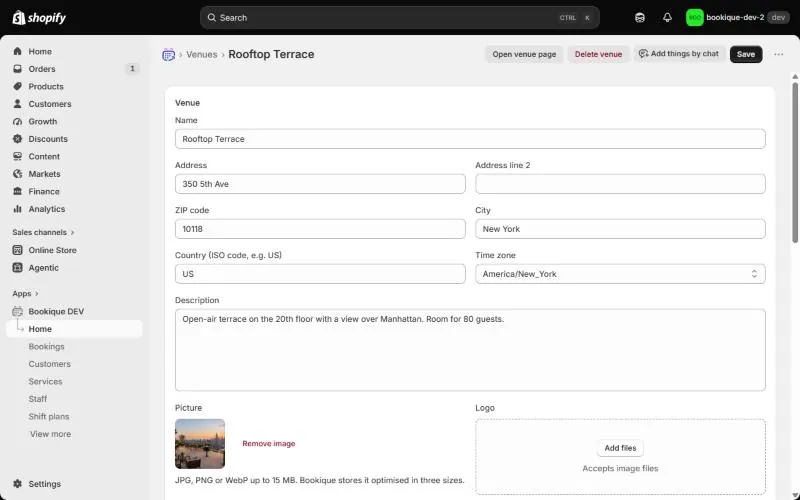The image size is (800, 500).
Task: Select Bookique DEV Home submenu item
Action: click(74, 329)
